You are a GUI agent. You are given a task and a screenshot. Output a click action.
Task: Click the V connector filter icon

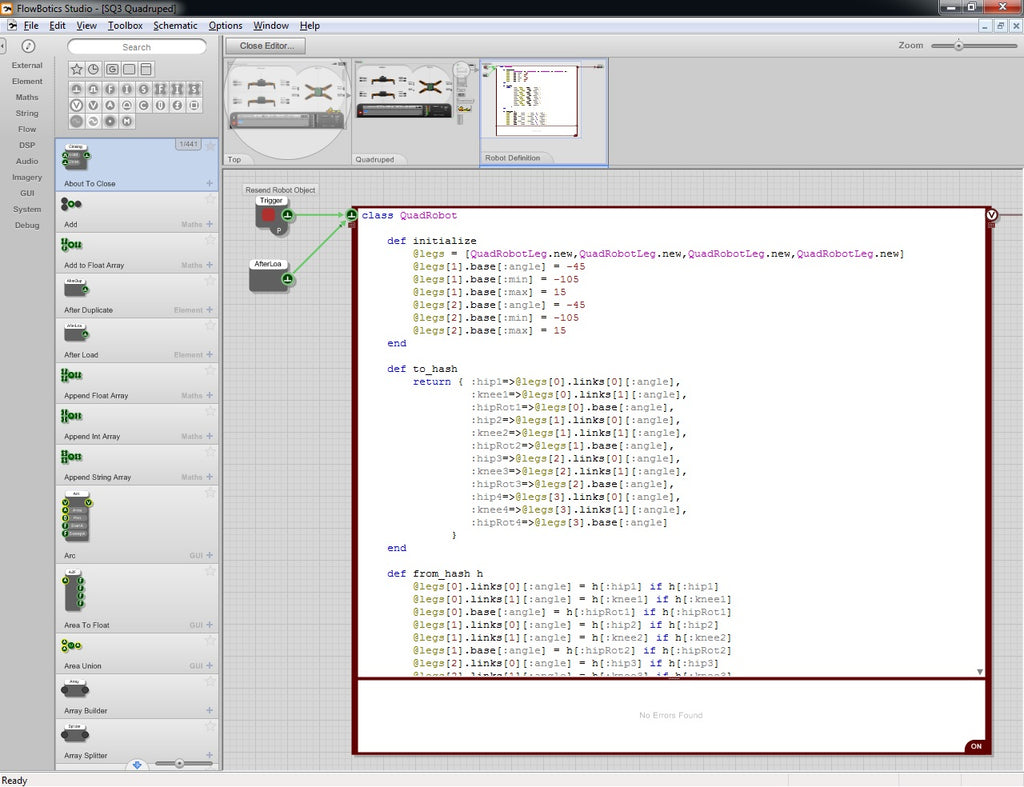click(x=76, y=104)
